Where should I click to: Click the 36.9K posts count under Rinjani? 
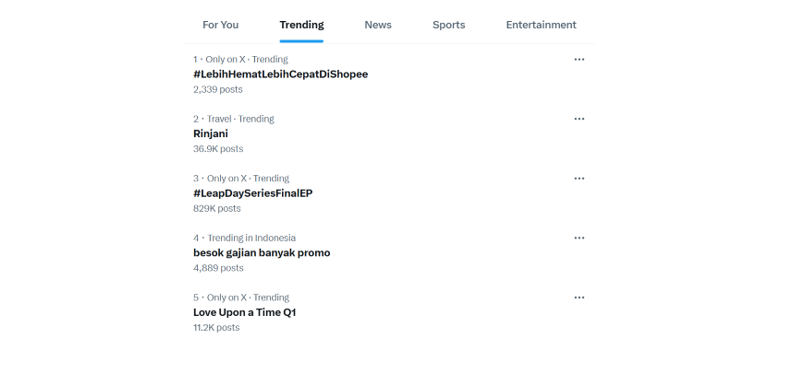pos(218,149)
